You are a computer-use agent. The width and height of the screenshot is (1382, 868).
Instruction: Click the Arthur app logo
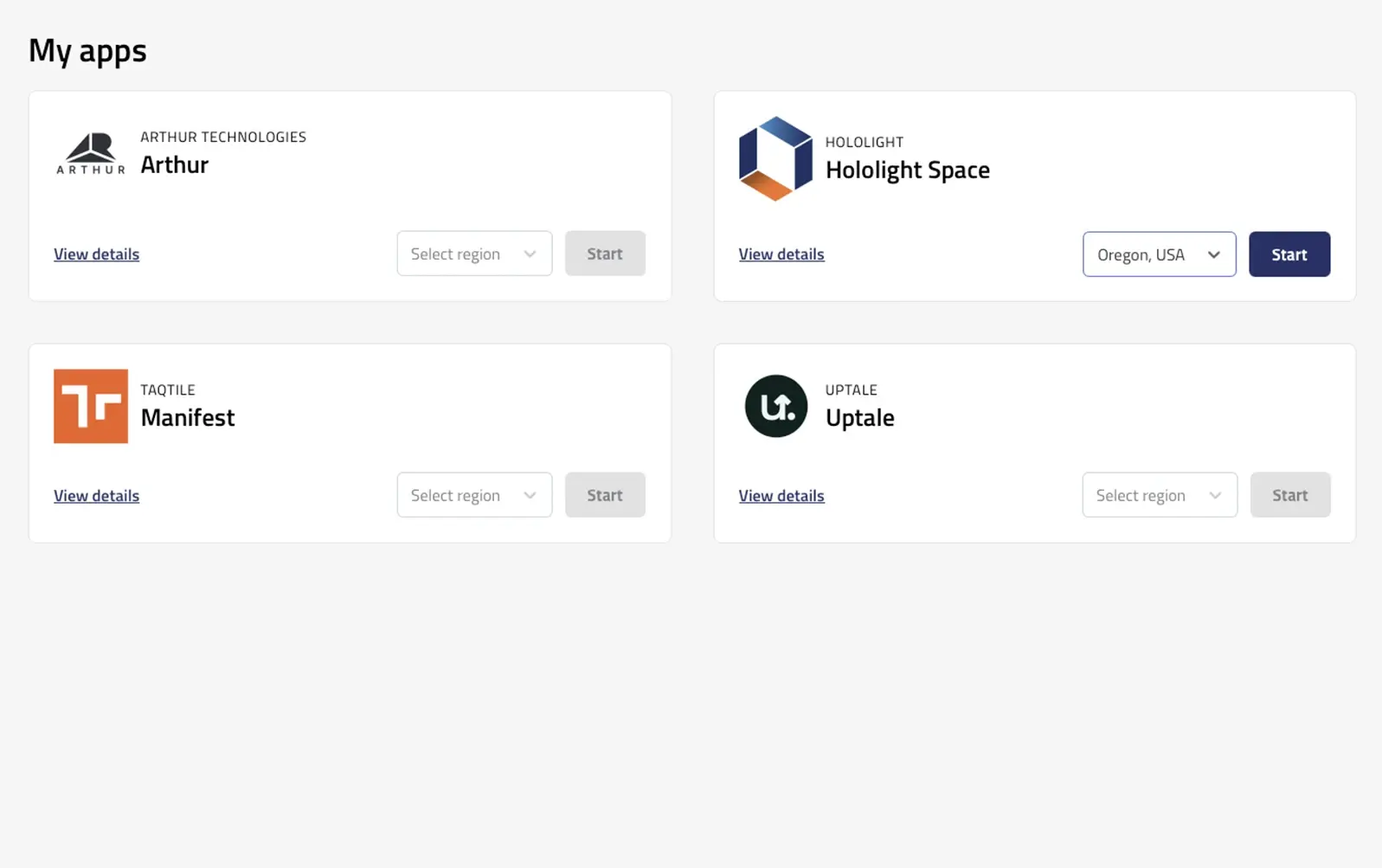(91, 153)
